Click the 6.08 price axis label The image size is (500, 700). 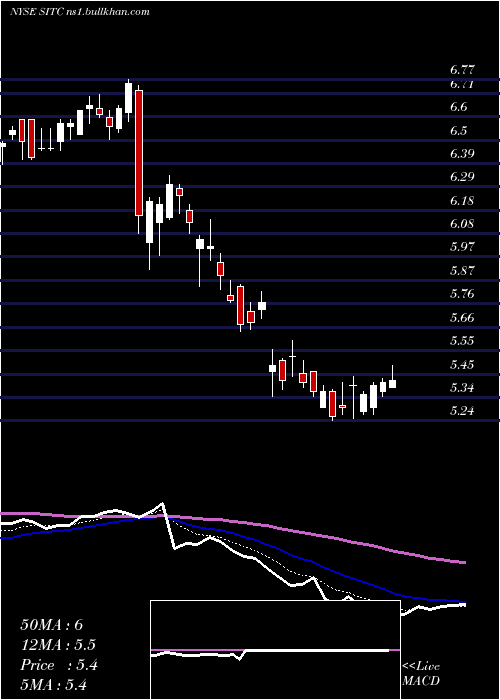[x=462, y=224]
